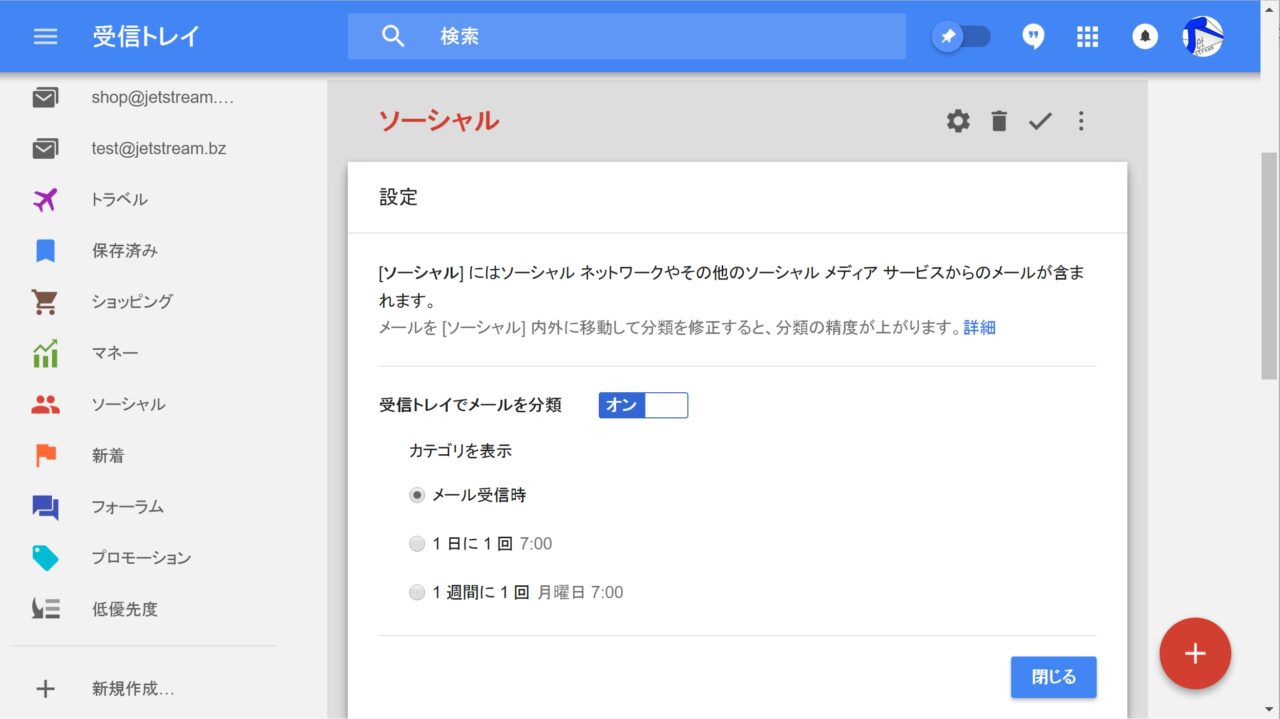Open the three-dot more options menu

[1080, 121]
